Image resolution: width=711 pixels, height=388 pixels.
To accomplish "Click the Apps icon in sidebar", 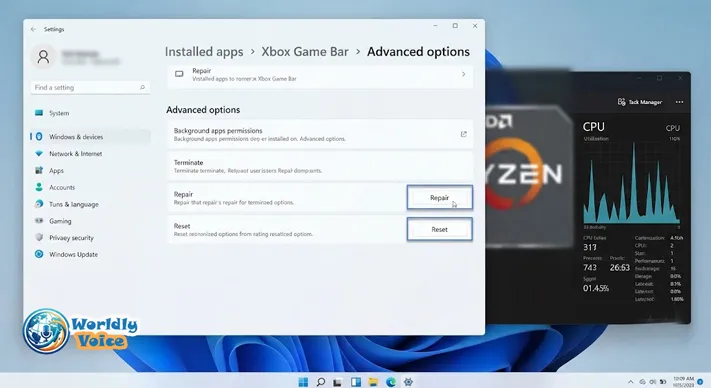I will point(39,170).
